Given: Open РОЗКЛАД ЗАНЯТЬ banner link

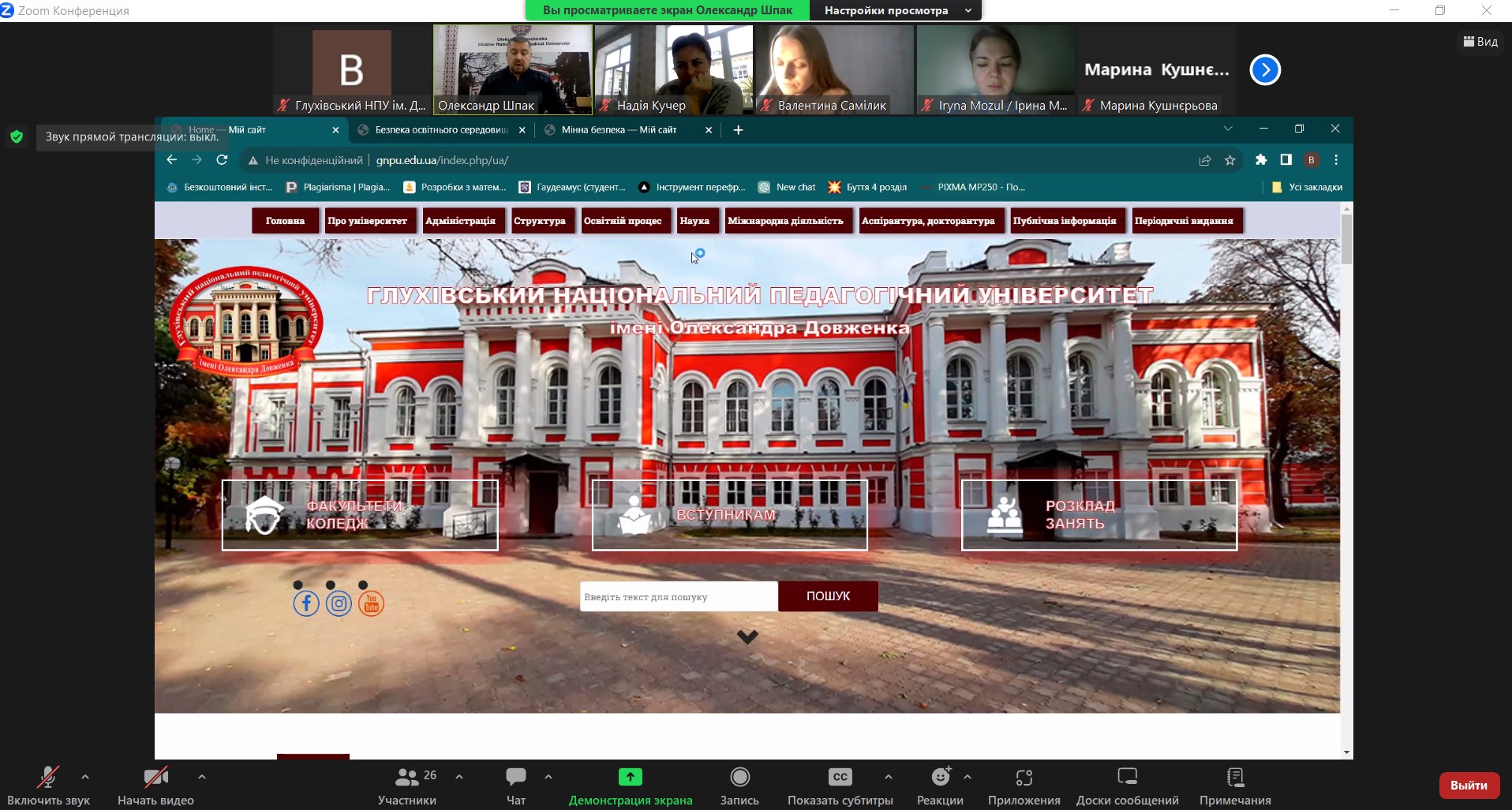Looking at the screenshot, I should 1099,515.
